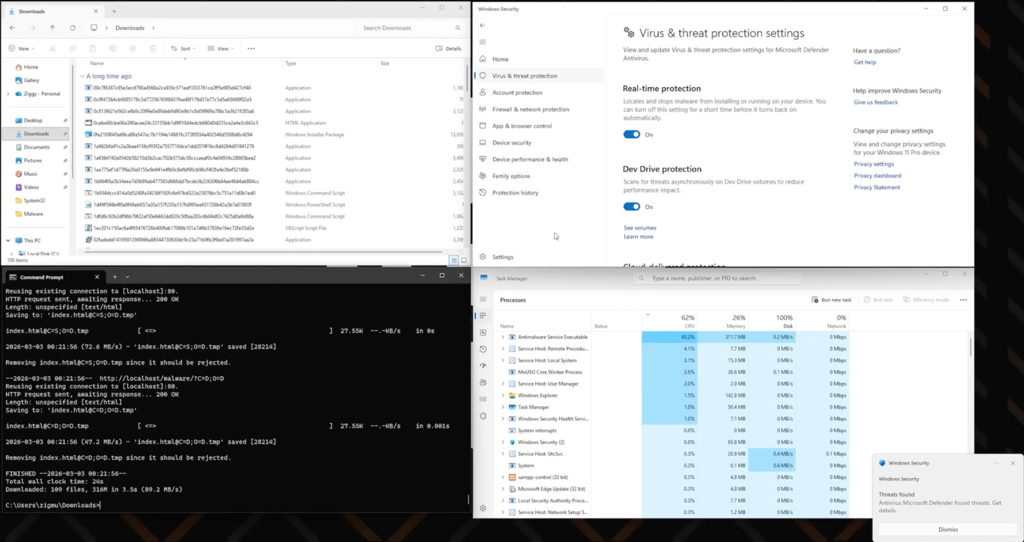Add a new tab in File Explorer

(x=114, y=11)
